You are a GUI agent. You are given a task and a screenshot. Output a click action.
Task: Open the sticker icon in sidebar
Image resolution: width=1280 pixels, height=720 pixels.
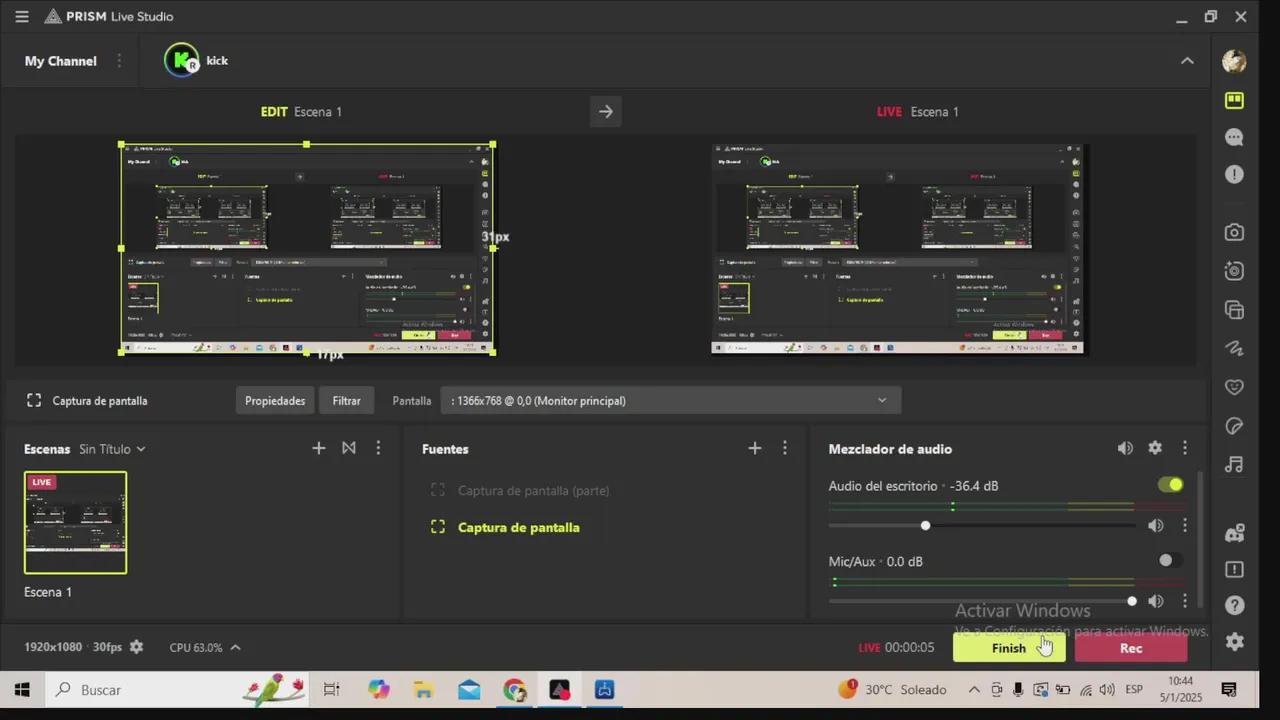(1234, 426)
